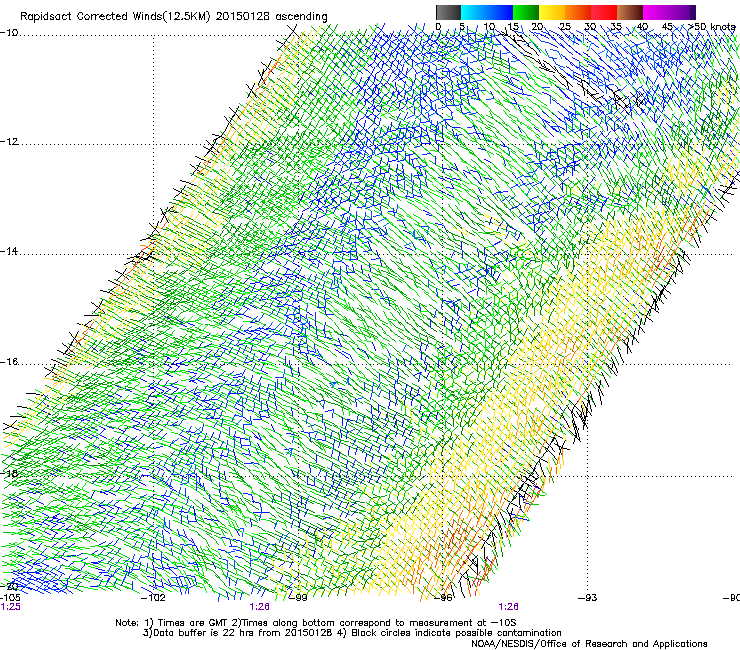Click the '1:26' time label right of -96
Viewport: 740px width, 650px height.
point(508,607)
